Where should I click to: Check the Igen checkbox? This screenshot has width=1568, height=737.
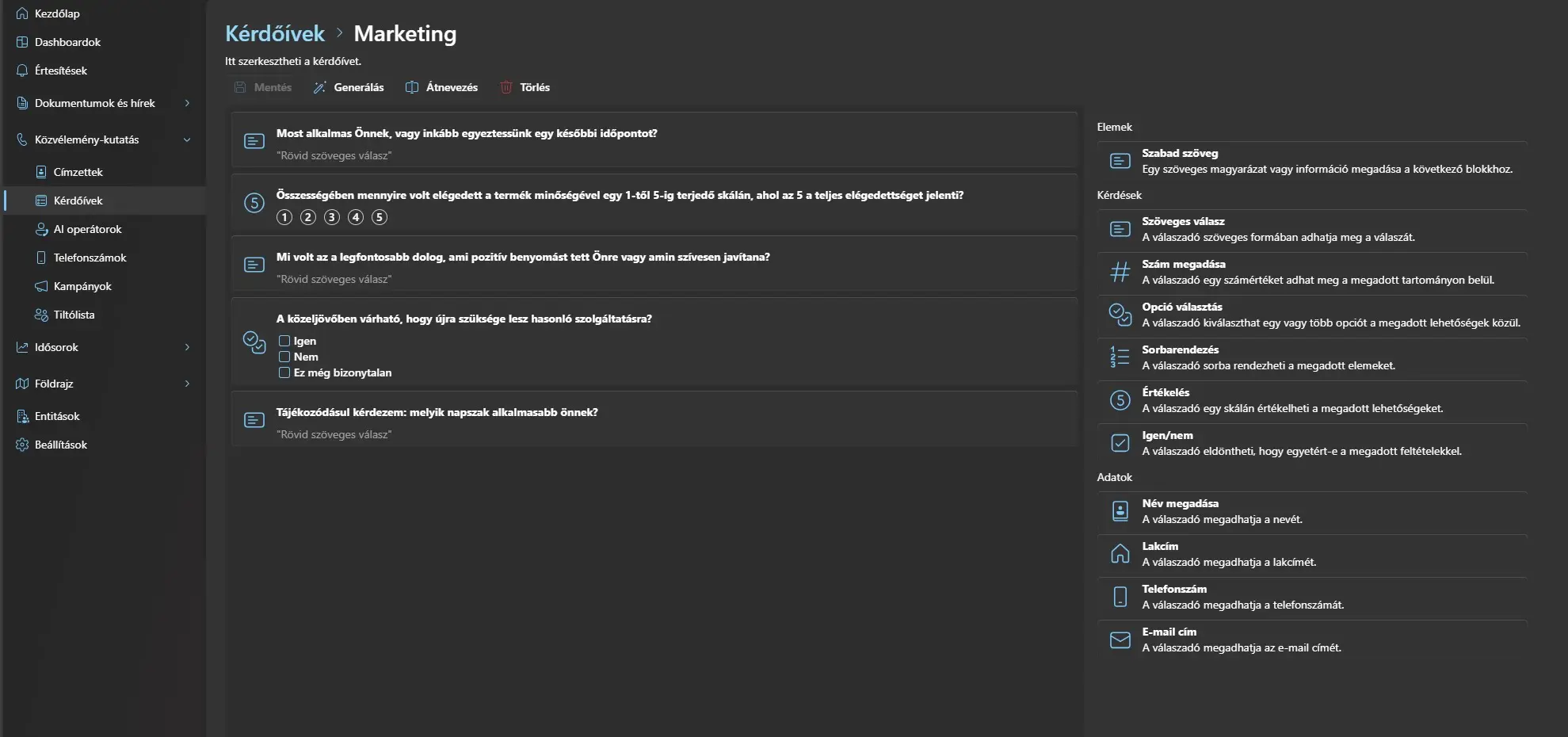[284, 341]
